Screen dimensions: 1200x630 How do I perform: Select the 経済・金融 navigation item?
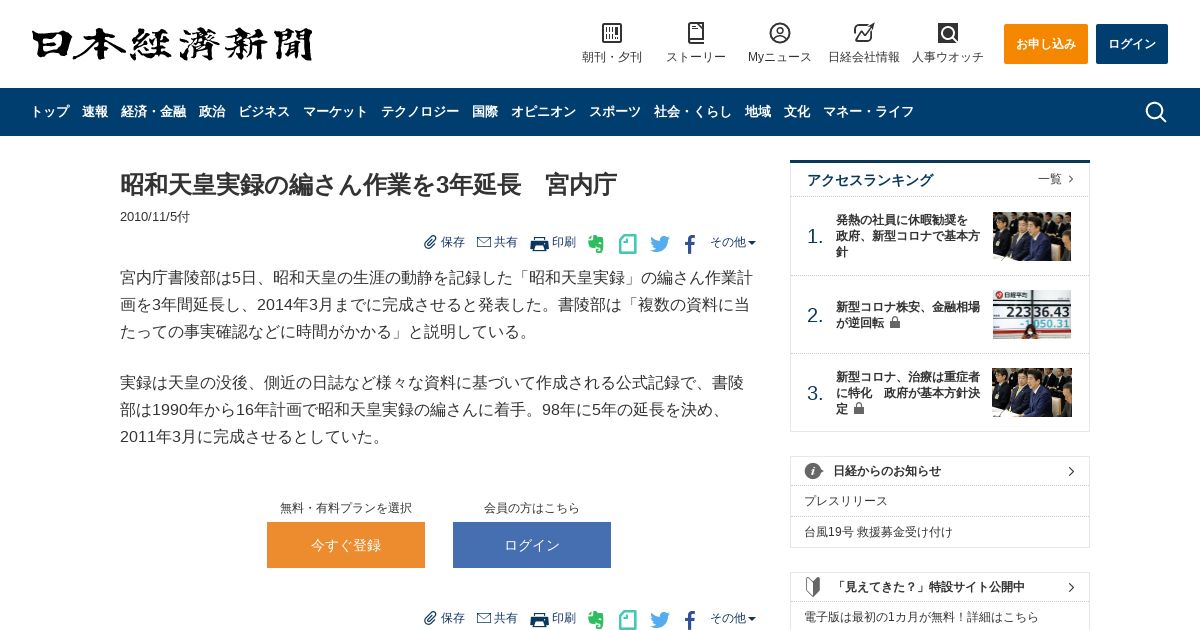153,112
